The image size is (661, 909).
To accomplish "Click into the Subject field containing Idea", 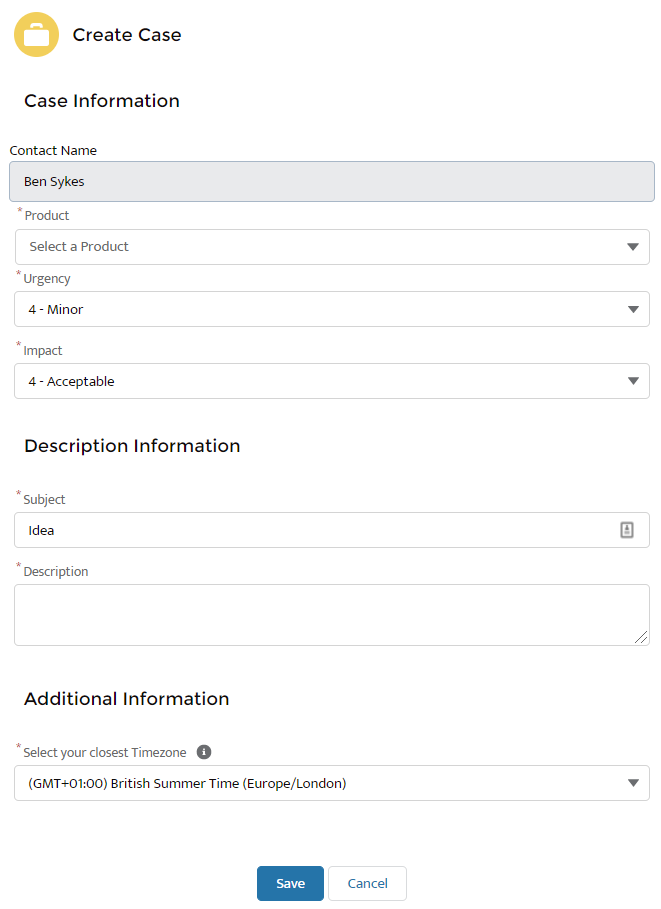I will pos(332,530).
